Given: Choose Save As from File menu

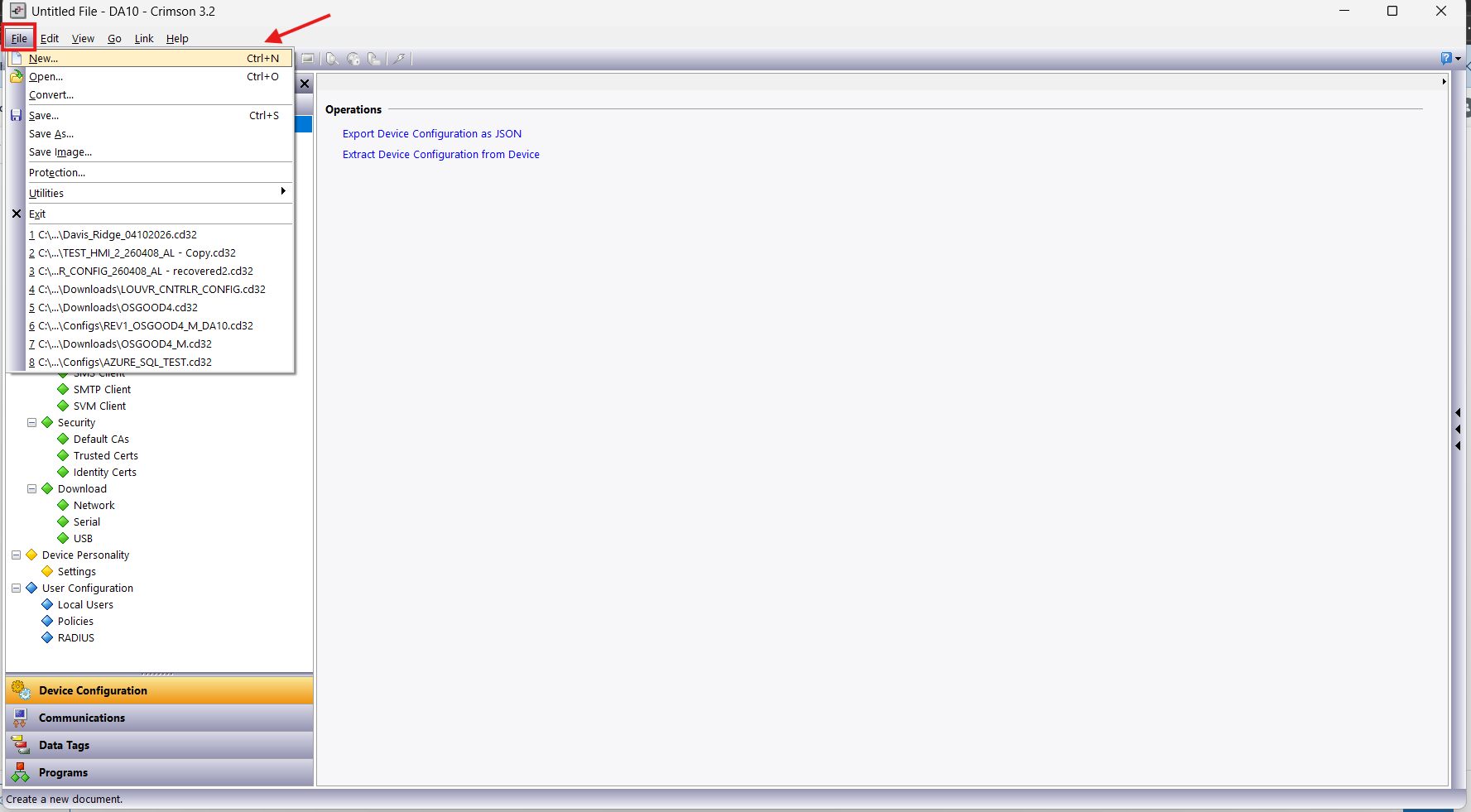Looking at the screenshot, I should click(x=51, y=134).
